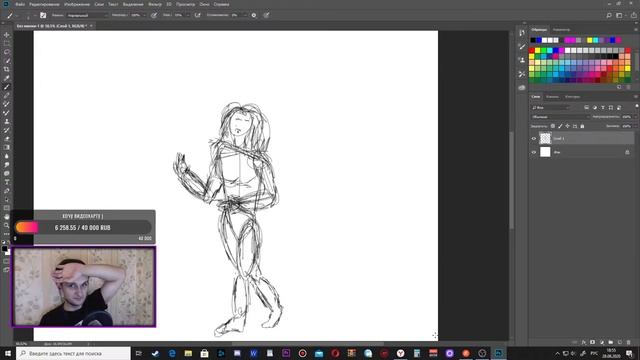The height and width of the screenshot is (360, 640).
Task: Click the search icon at top right
Action: [609, 15]
